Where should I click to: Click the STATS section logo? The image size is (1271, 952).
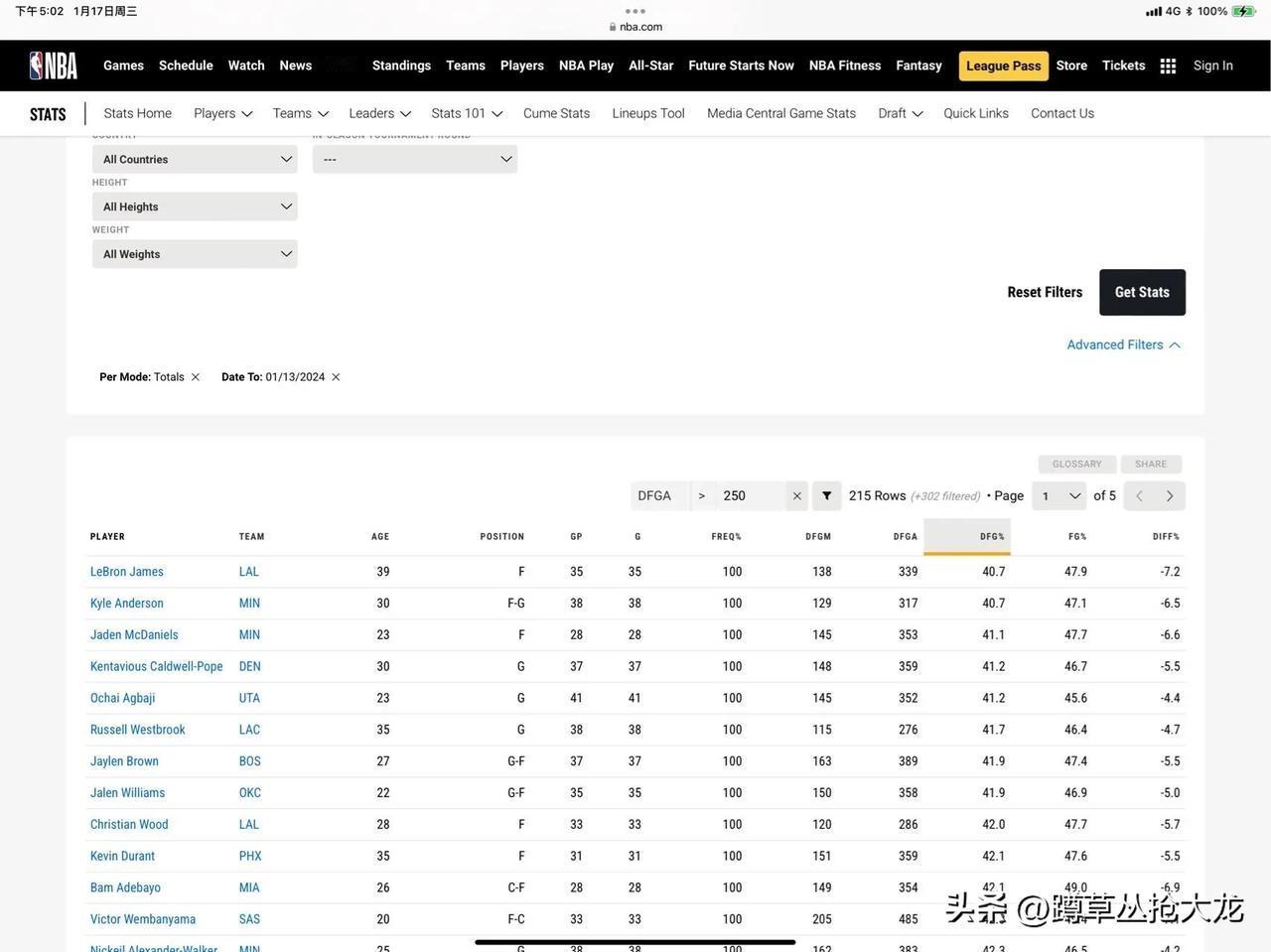pyautogui.click(x=48, y=114)
